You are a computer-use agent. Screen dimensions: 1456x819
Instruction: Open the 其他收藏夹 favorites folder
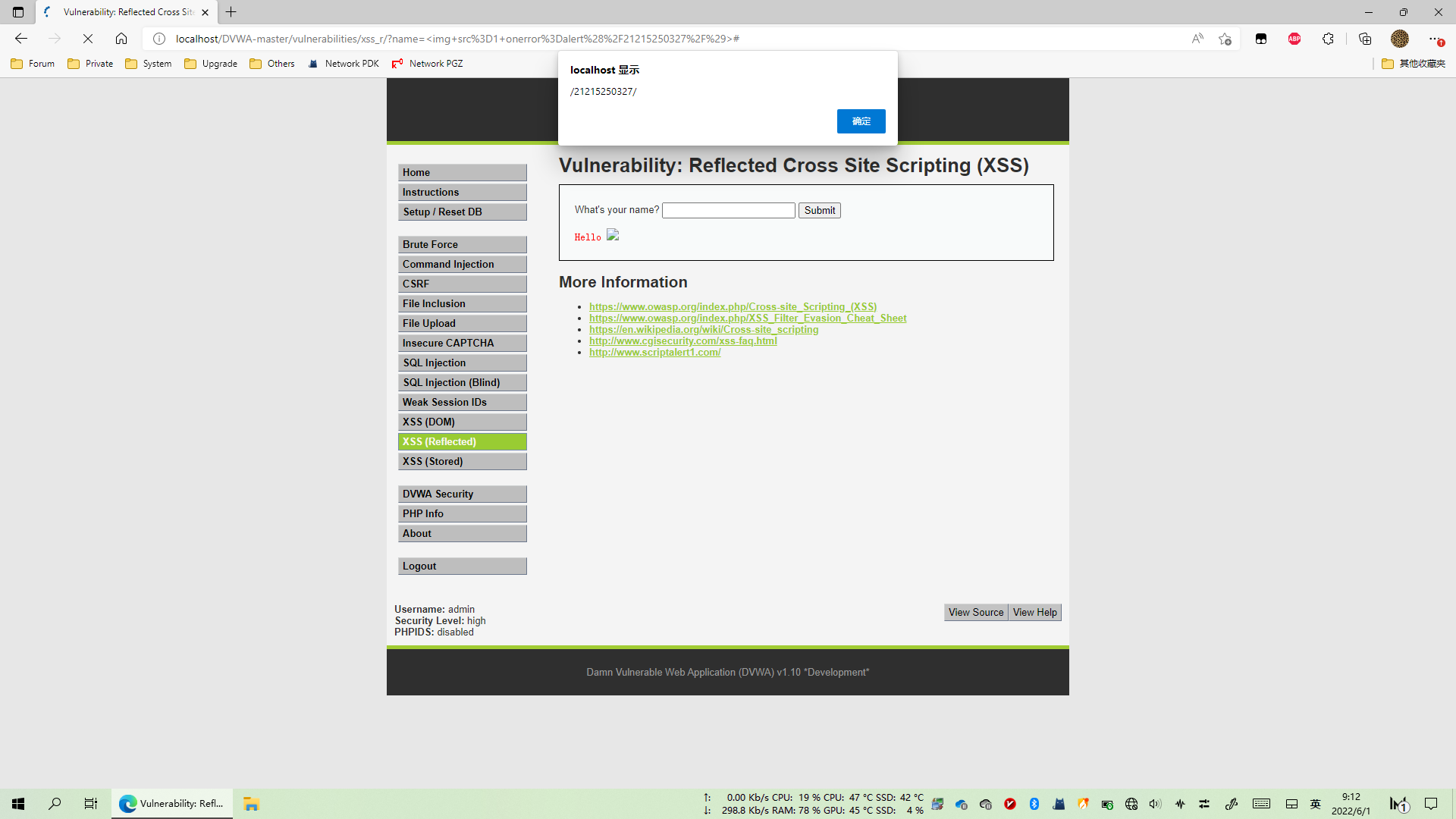point(1414,64)
